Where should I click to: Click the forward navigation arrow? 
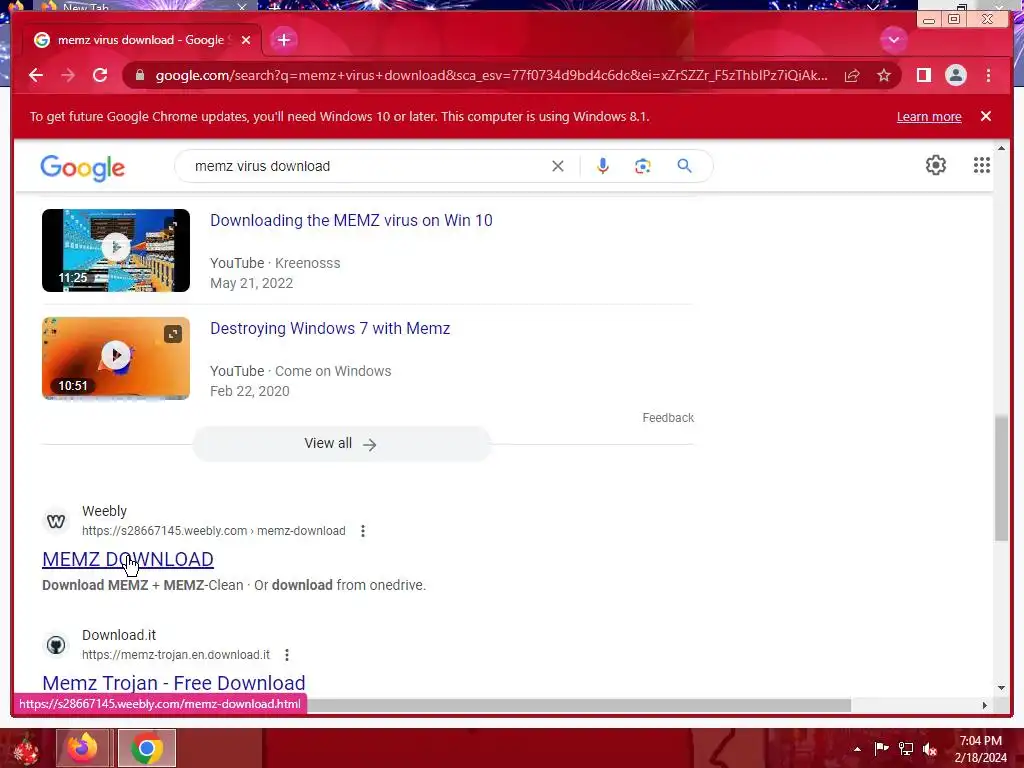[68, 75]
